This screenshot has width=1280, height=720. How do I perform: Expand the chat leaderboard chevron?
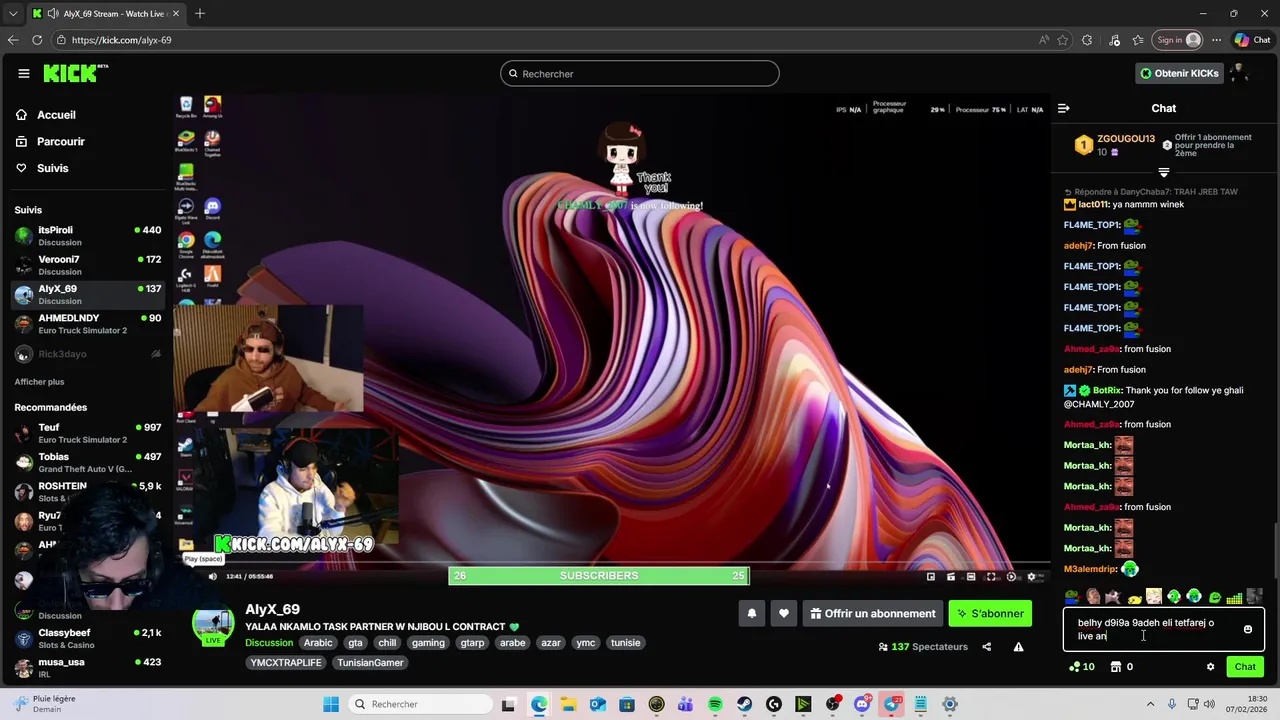tap(1163, 173)
